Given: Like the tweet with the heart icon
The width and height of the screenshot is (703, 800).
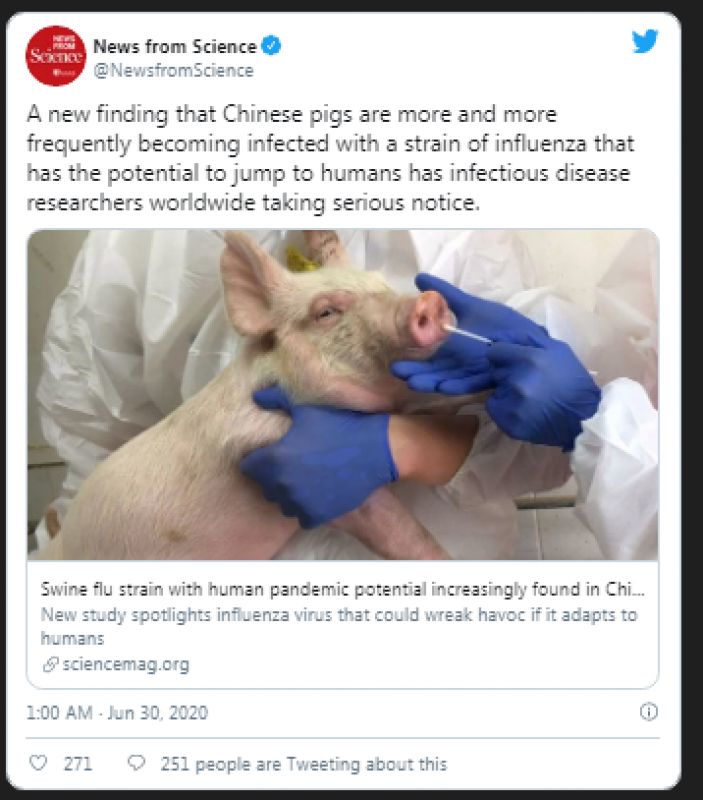Looking at the screenshot, I should (x=38, y=763).
